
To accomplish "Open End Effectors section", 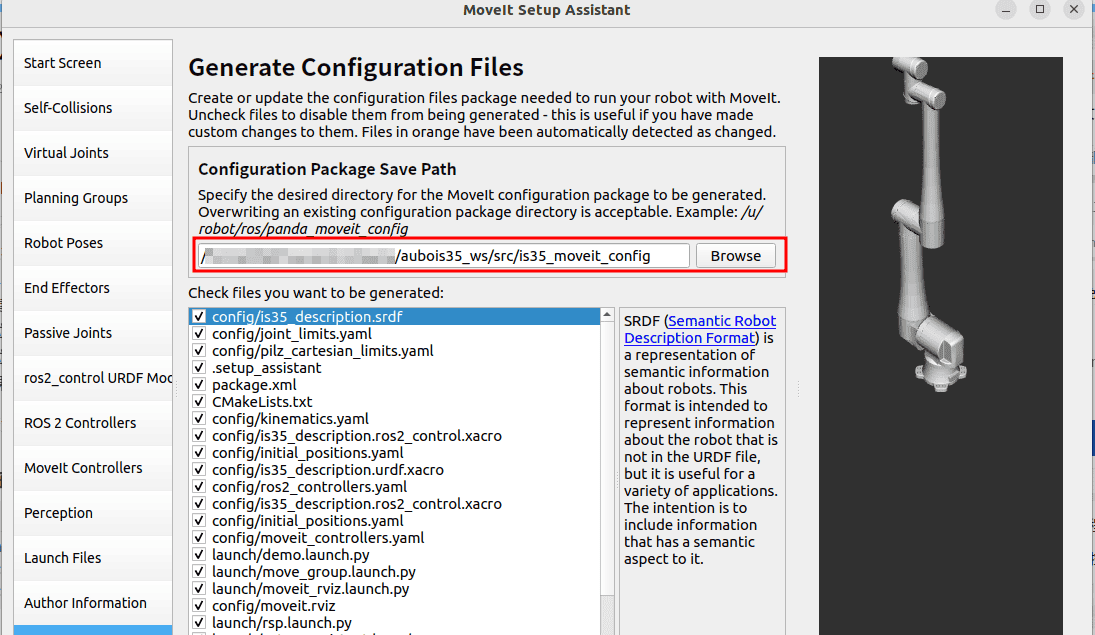I will pos(67,288).
